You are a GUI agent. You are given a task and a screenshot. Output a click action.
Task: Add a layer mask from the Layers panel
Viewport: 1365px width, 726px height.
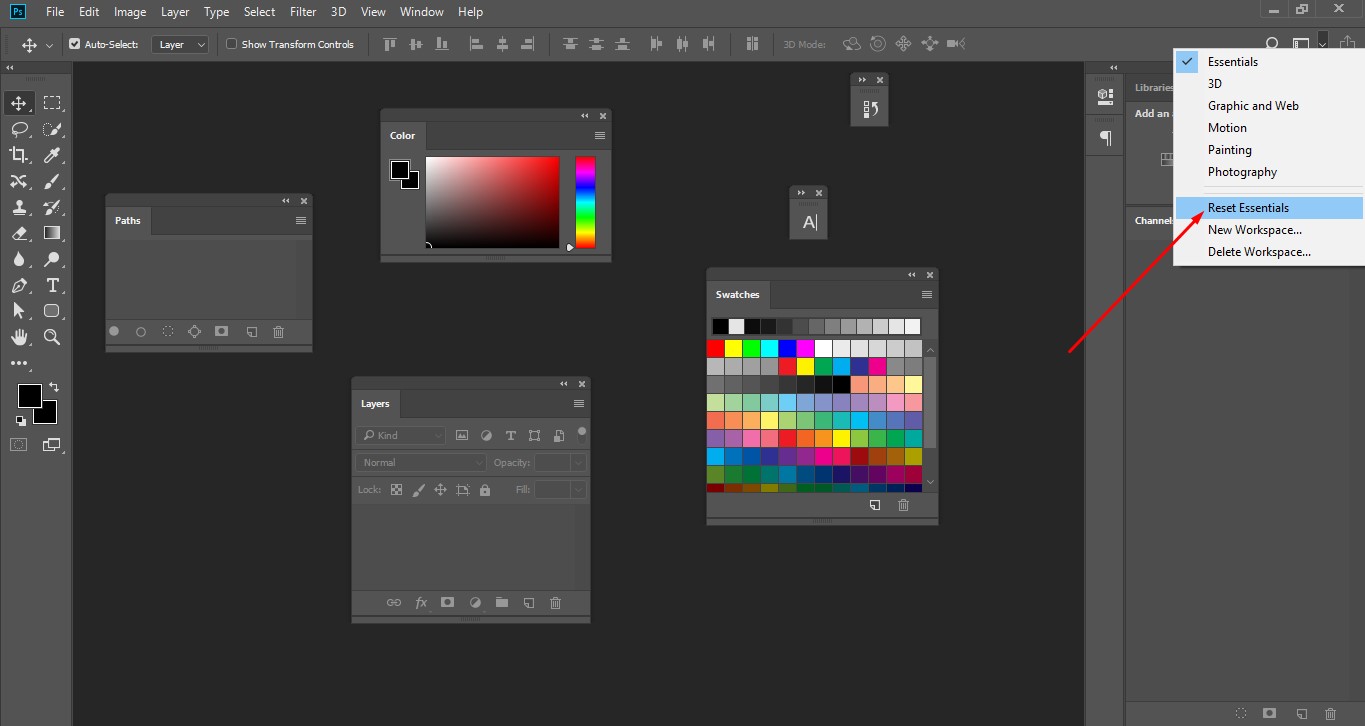click(x=447, y=602)
